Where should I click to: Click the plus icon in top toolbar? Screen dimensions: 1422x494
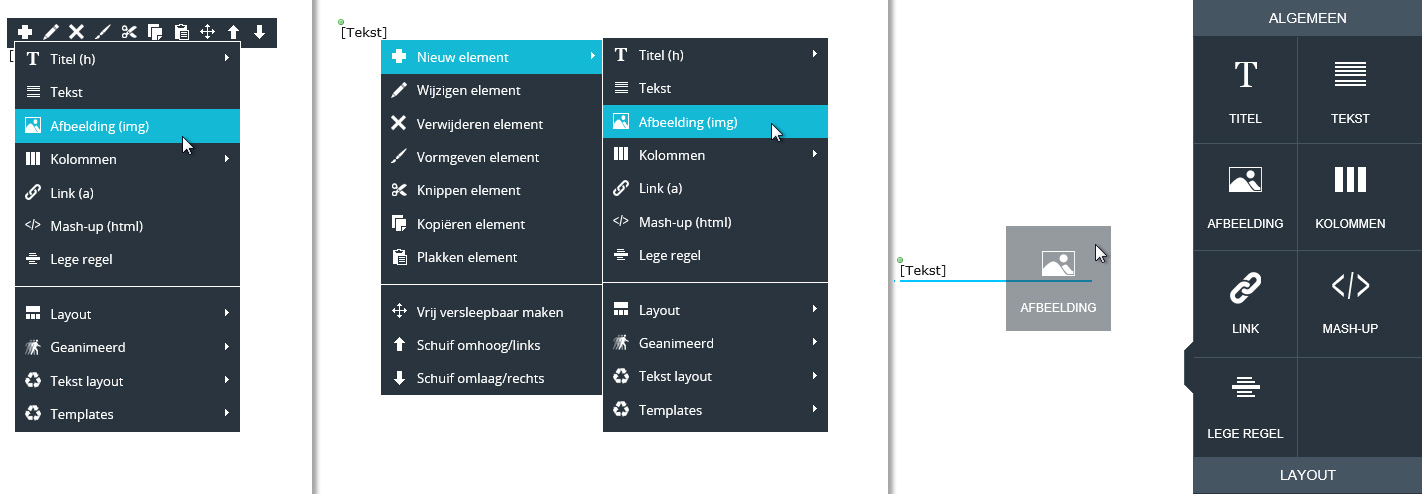(25, 32)
